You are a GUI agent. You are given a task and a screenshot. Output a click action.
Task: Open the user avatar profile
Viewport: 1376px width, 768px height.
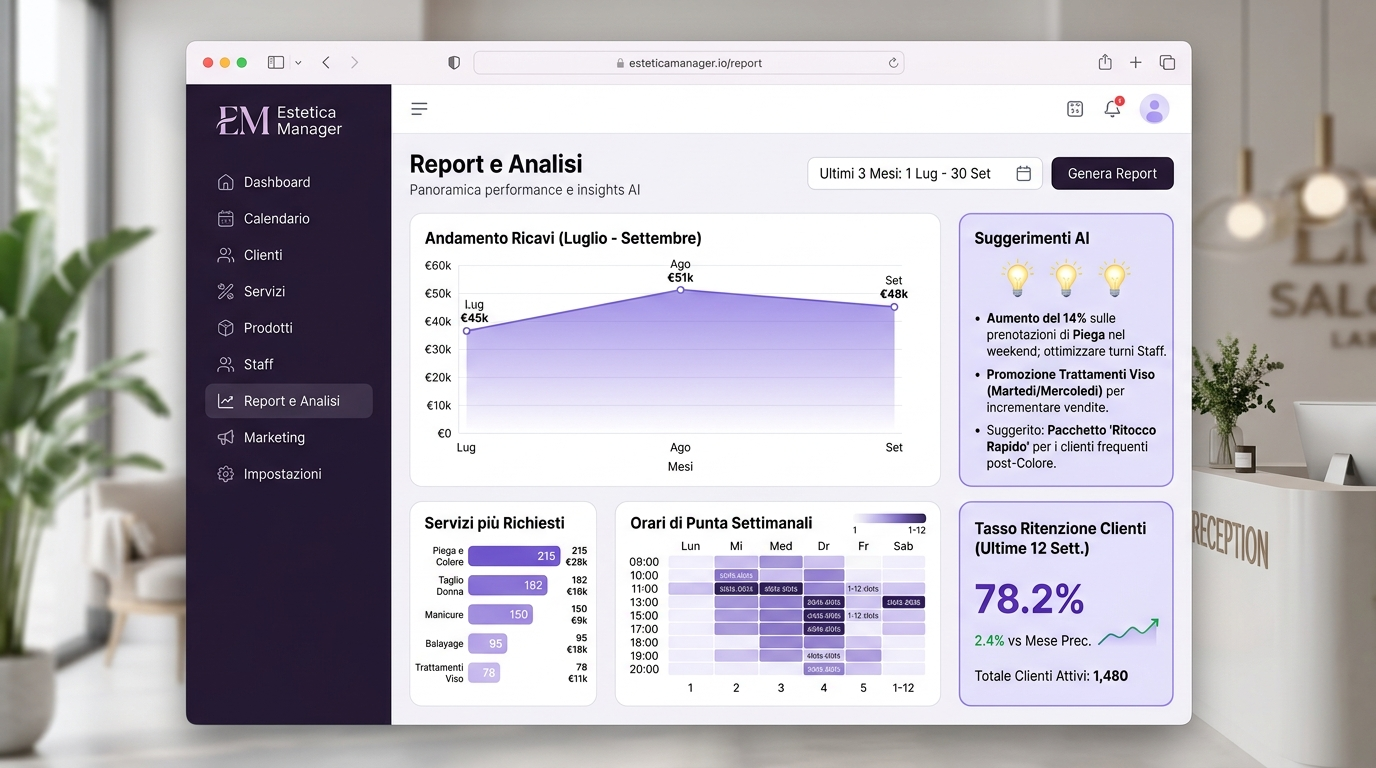tap(1154, 109)
